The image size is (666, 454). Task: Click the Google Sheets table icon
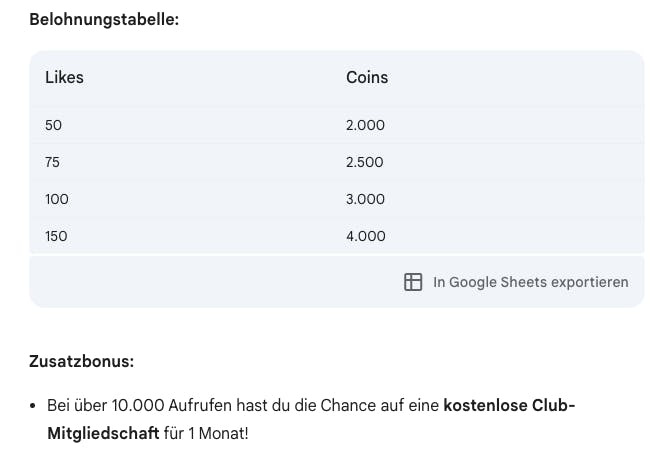pos(413,282)
